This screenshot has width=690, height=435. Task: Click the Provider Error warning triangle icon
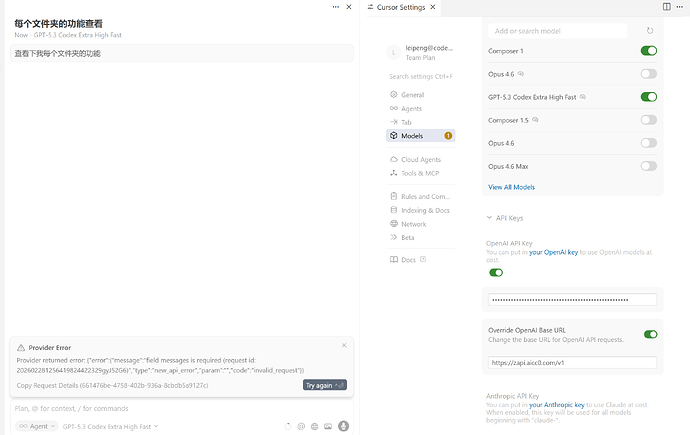(21, 348)
